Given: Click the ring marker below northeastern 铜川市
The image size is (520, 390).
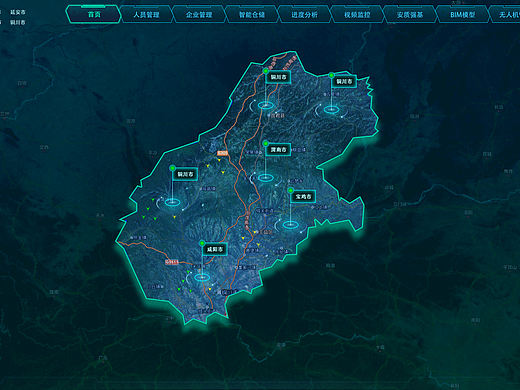Looking at the screenshot, I should (x=331, y=109).
